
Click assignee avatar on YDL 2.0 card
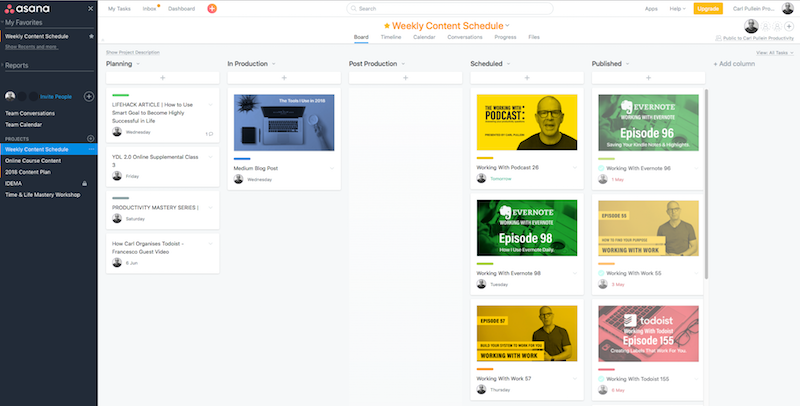[117, 176]
